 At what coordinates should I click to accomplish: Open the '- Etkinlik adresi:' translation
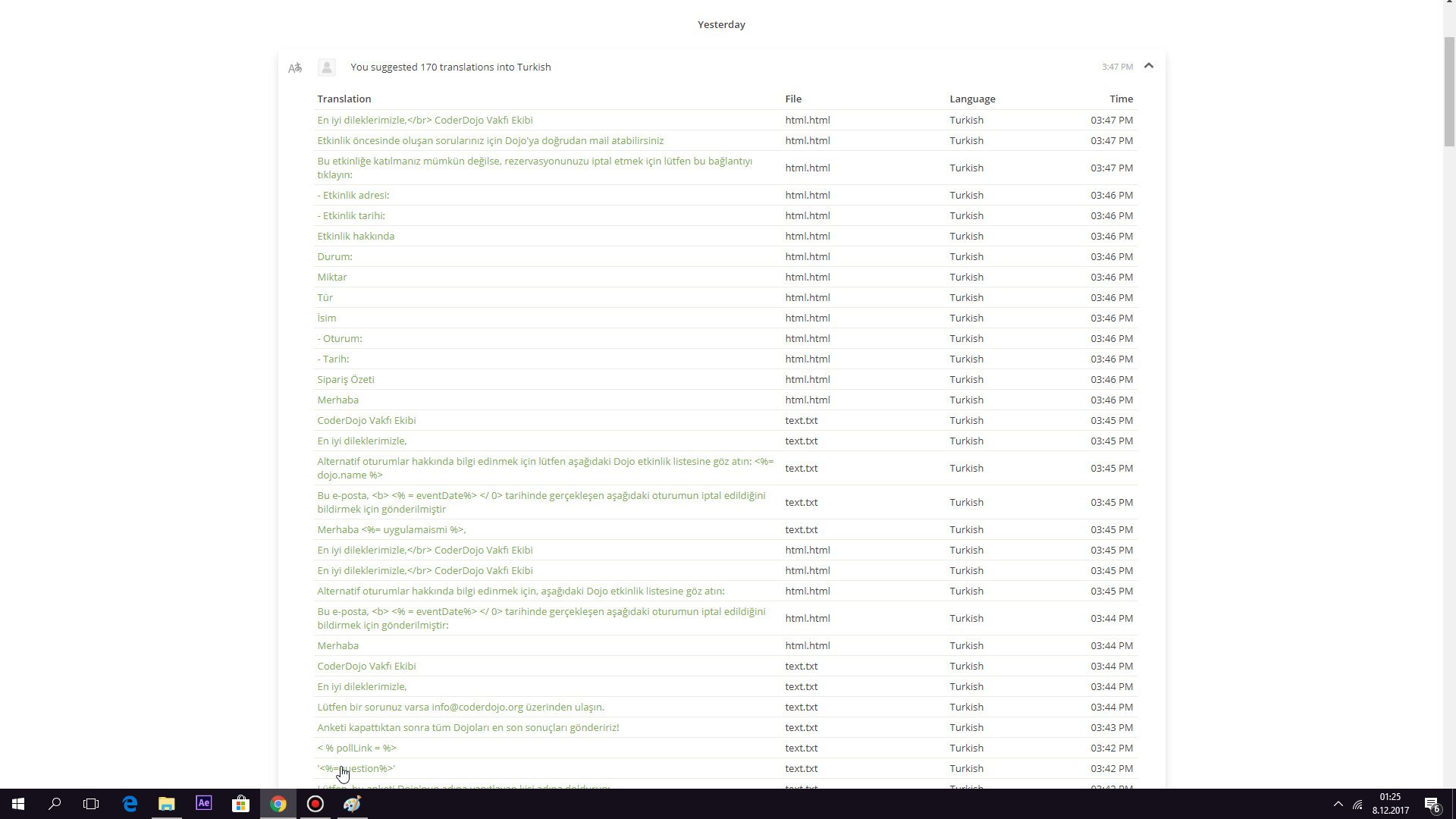353,196
